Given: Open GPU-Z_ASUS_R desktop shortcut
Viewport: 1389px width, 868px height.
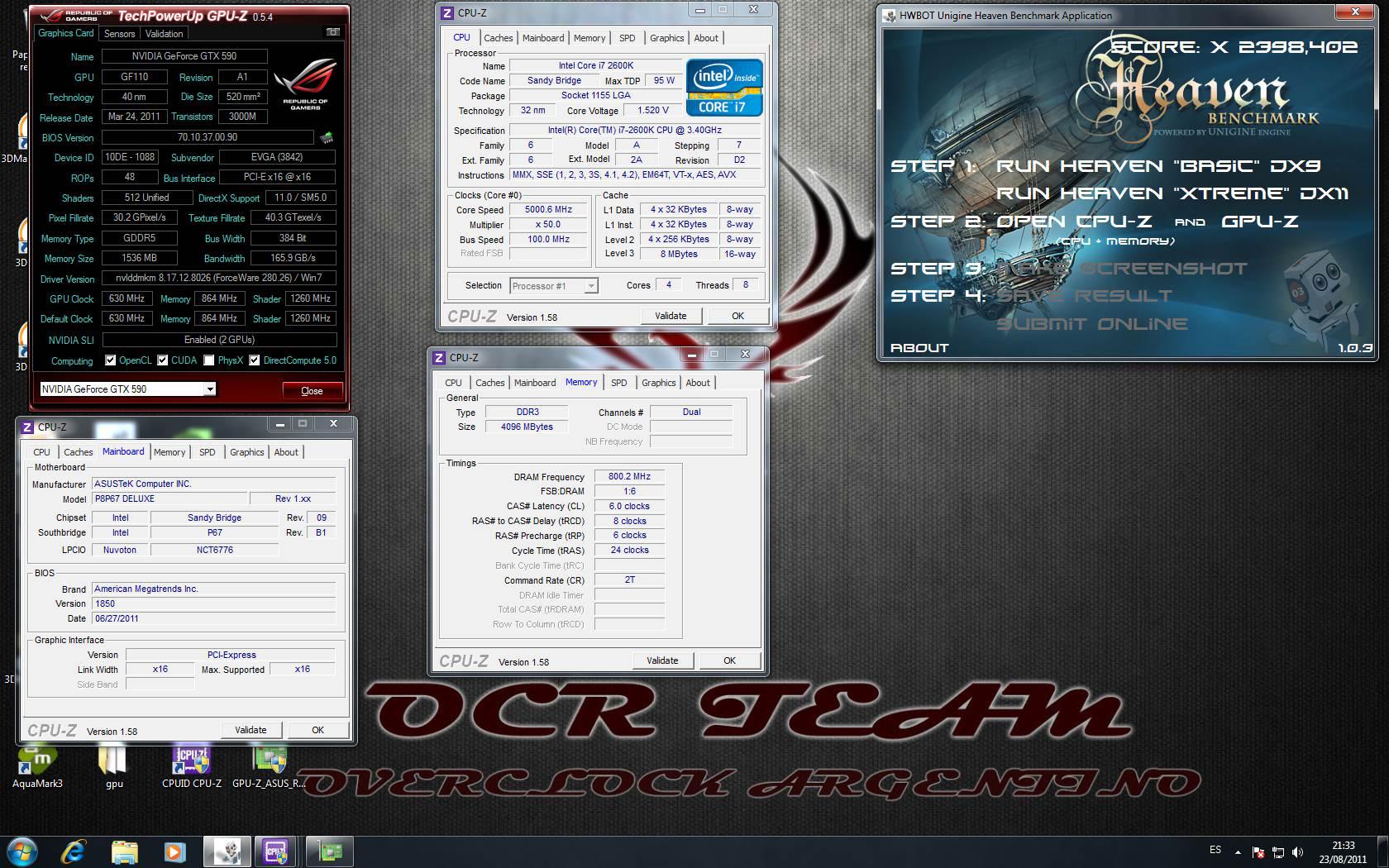Looking at the screenshot, I should (x=270, y=765).
